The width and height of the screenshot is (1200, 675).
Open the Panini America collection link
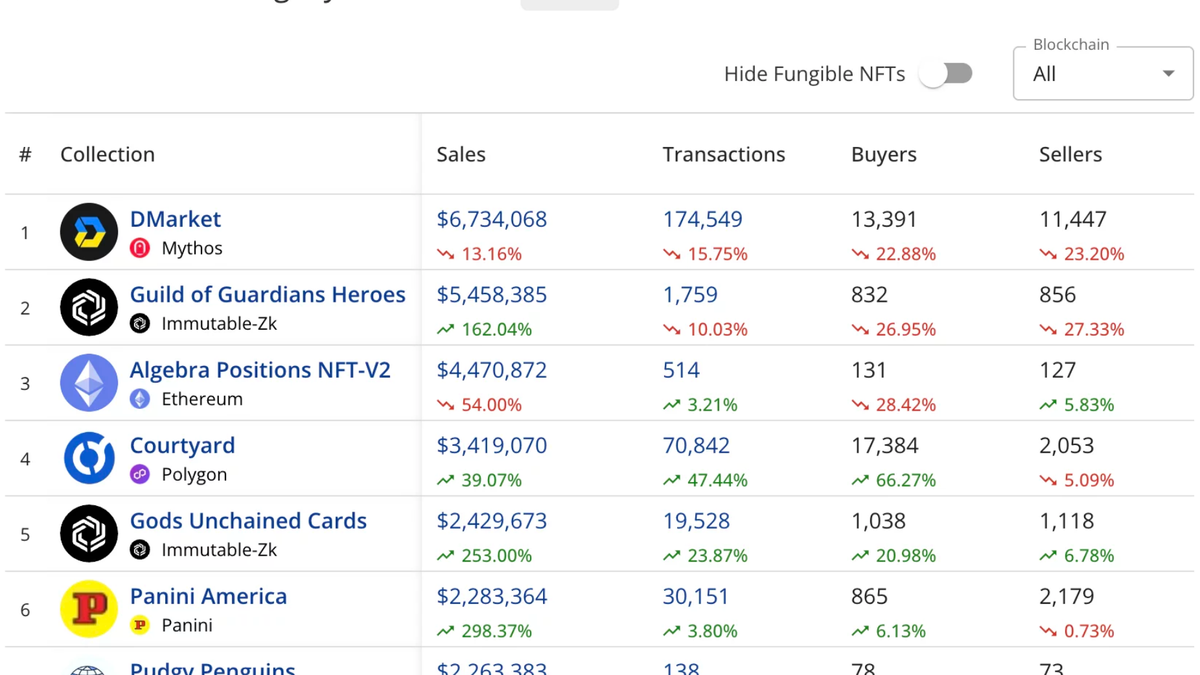[208, 596]
